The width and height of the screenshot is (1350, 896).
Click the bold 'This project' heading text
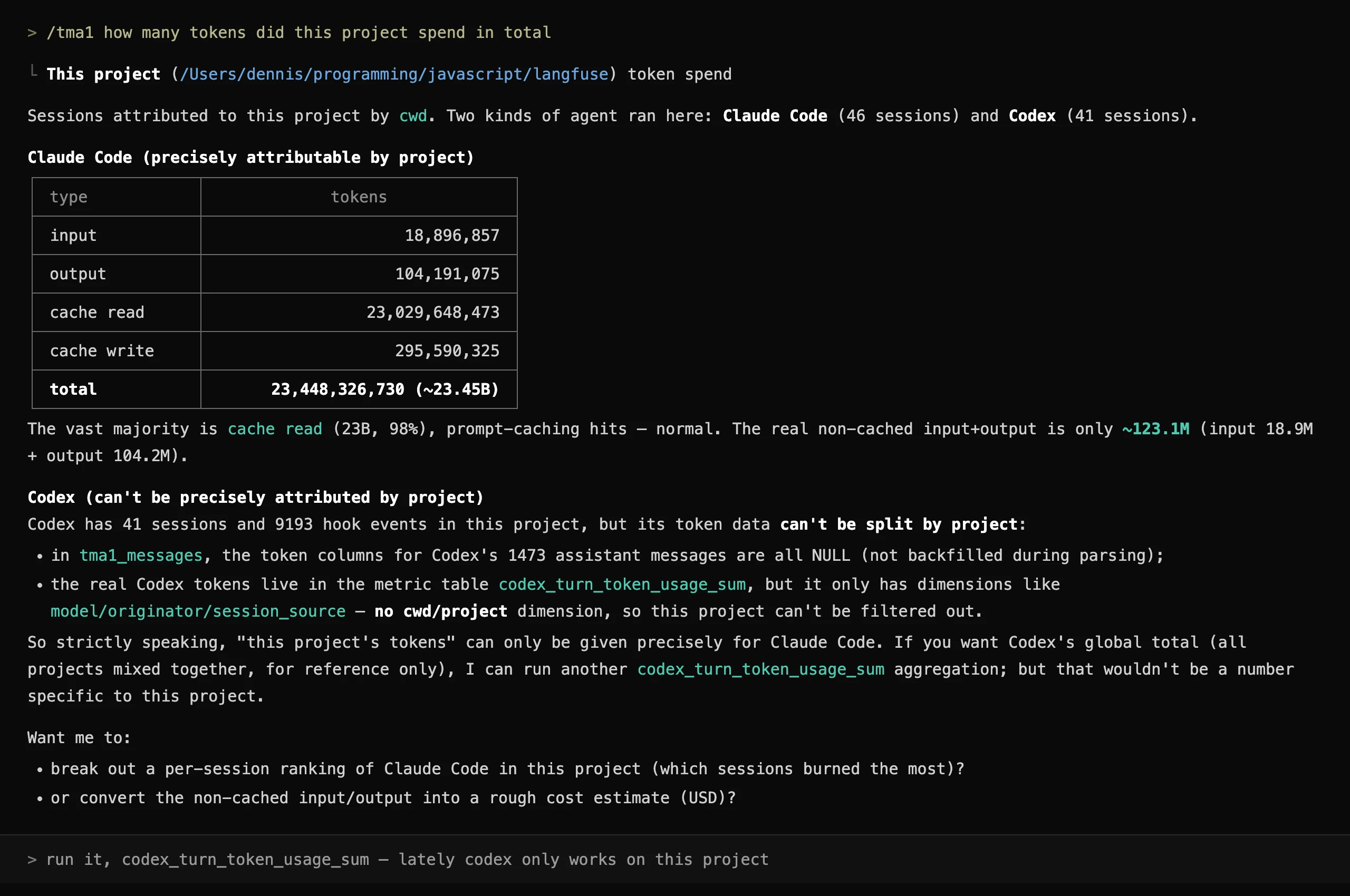point(103,74)
